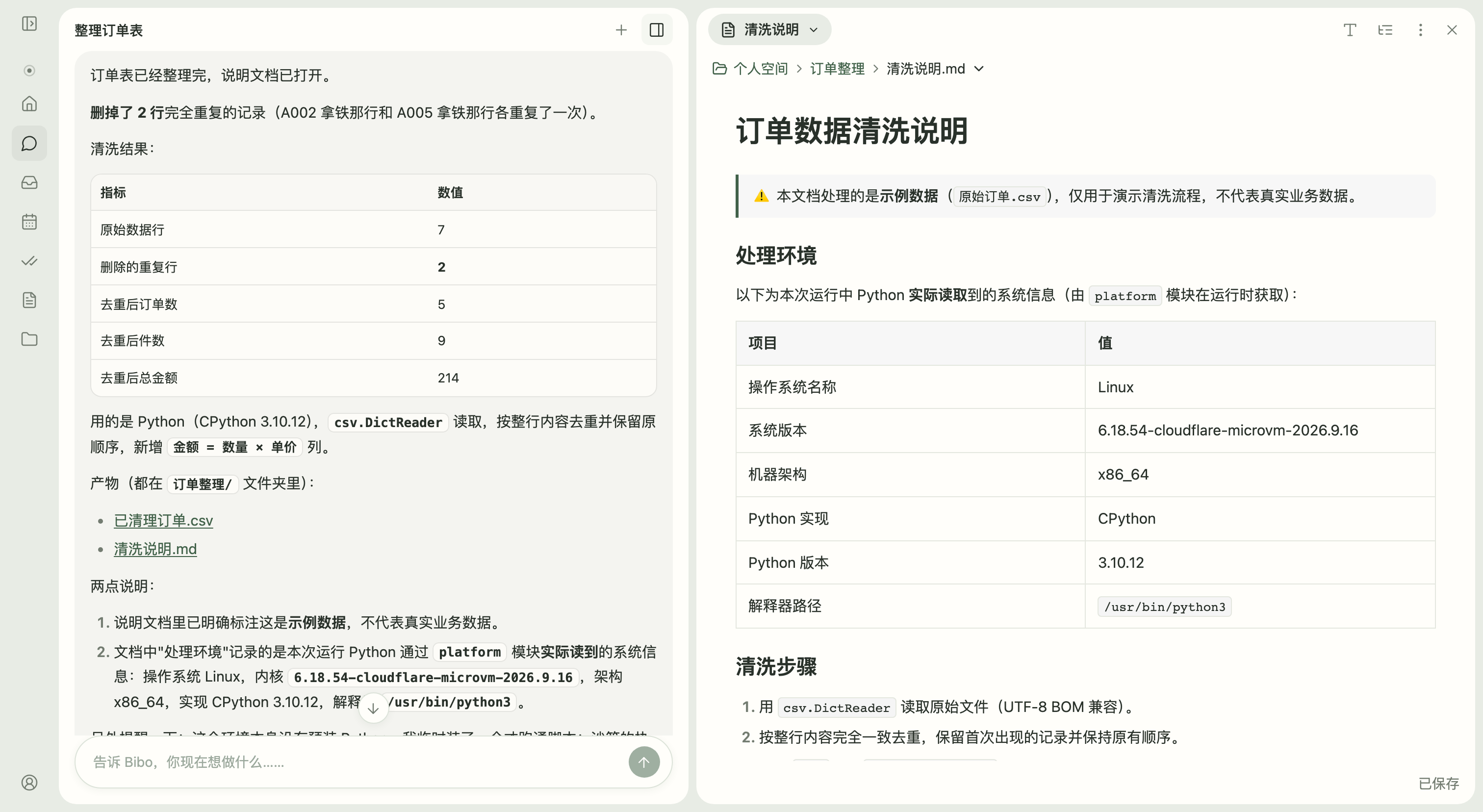1483x812 pixels.
Task: Click the 指标 column header
Action: pyautogui.click(x=113, y=192)
